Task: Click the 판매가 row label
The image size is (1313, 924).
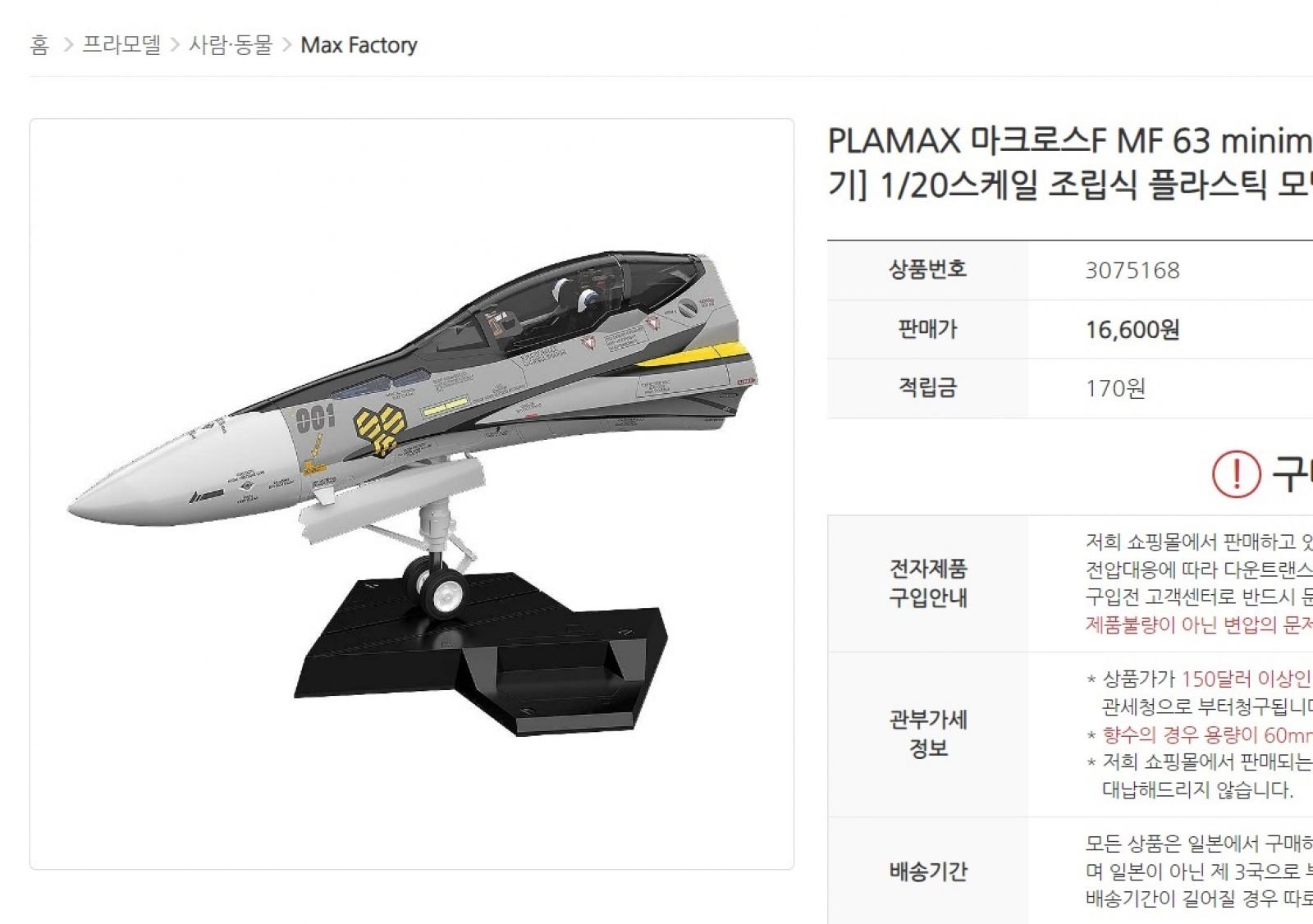Action: [927, 329]
